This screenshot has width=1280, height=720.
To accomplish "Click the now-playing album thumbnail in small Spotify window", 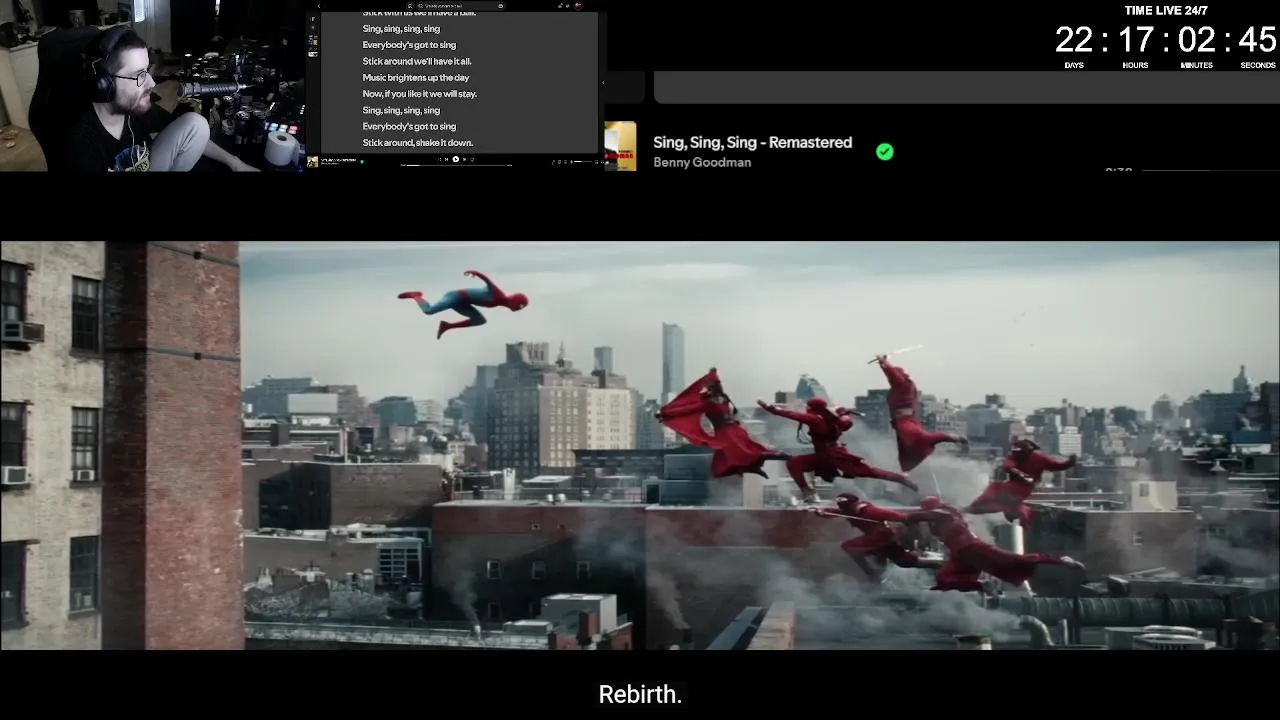I will tap(312, 162).
